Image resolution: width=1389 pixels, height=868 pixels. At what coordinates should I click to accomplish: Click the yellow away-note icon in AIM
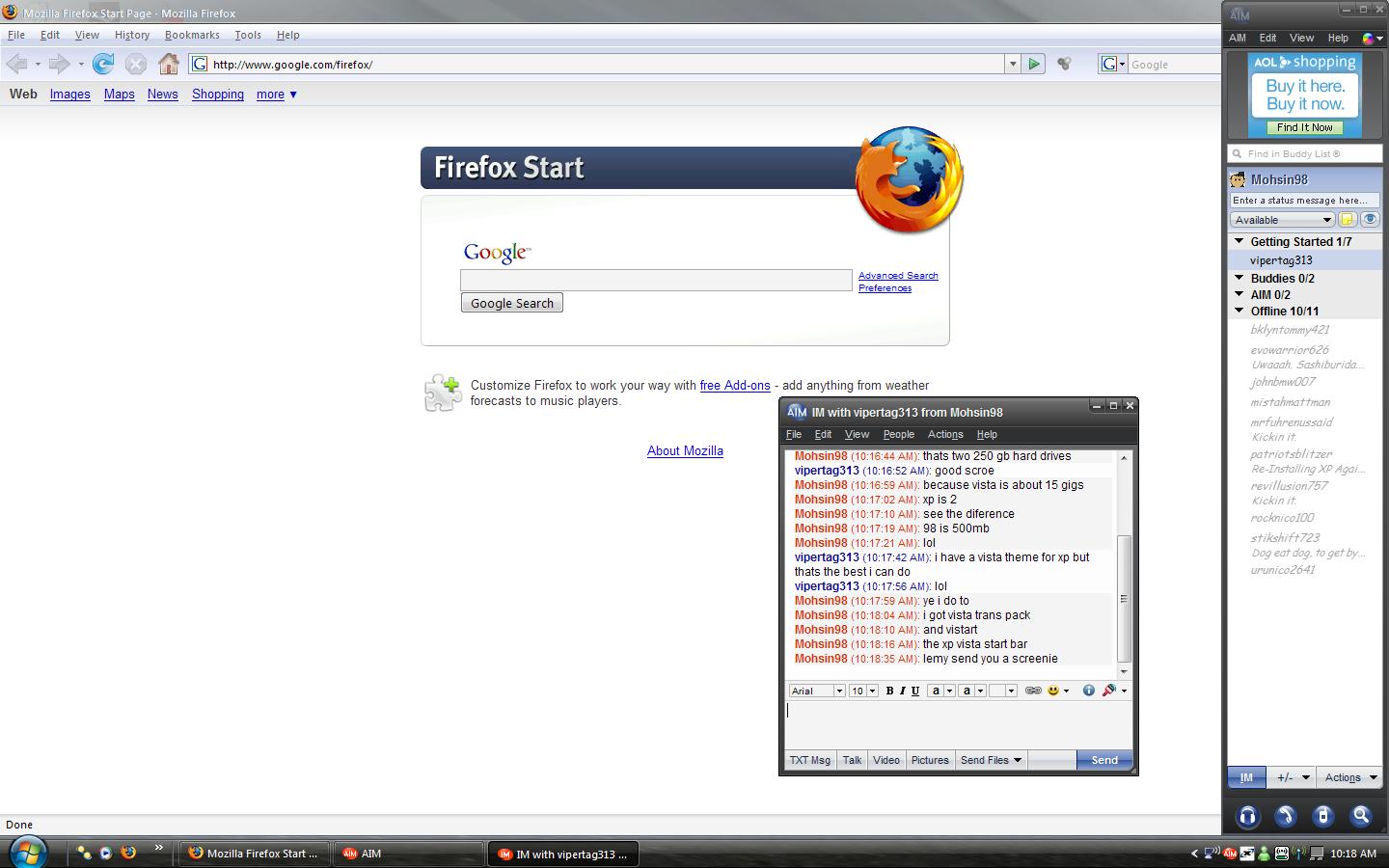[1348, 220]
